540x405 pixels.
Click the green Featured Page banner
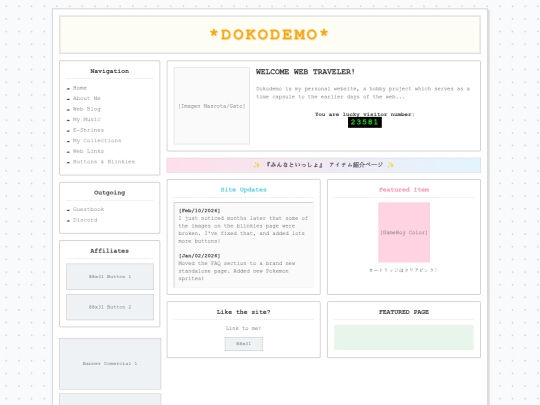click(x=404, y=338)
